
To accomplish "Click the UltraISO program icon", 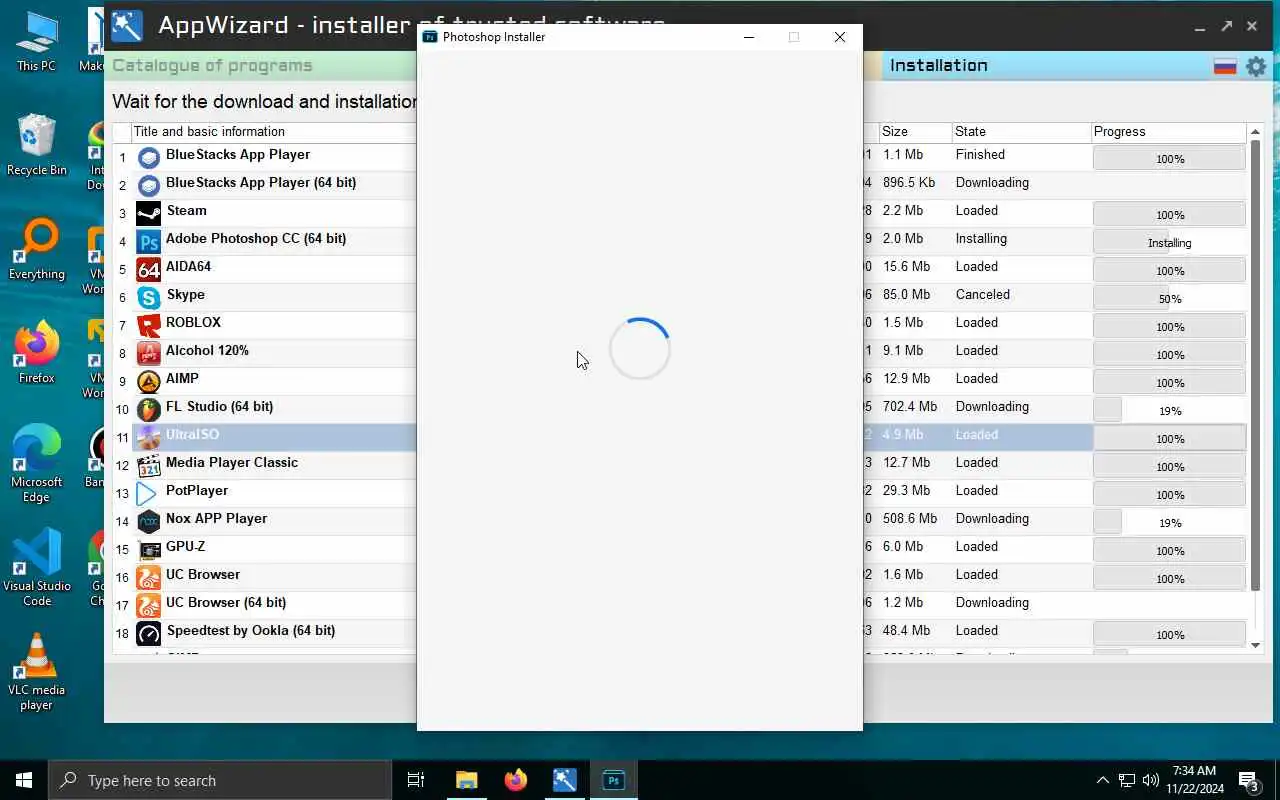I will click(x=148, y=438).
